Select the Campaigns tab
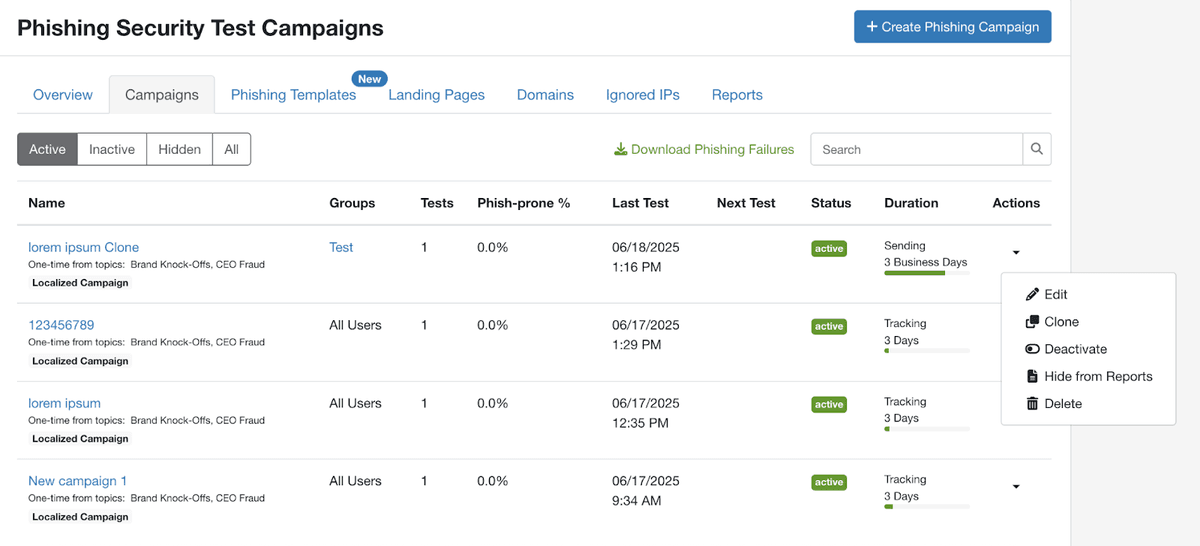Image resolution: width=1200 pixels, height=546 pixels. (x=162, y=95)
